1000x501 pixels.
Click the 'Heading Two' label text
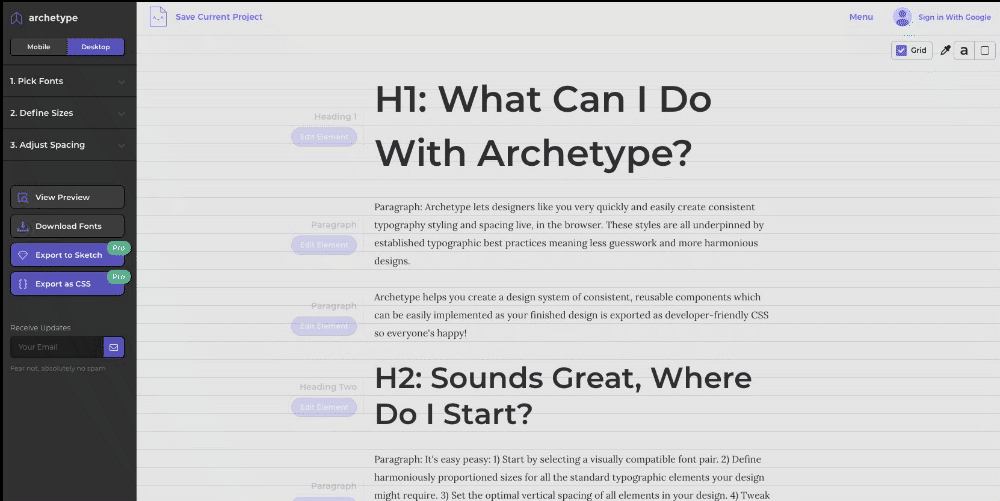(328, 387)
